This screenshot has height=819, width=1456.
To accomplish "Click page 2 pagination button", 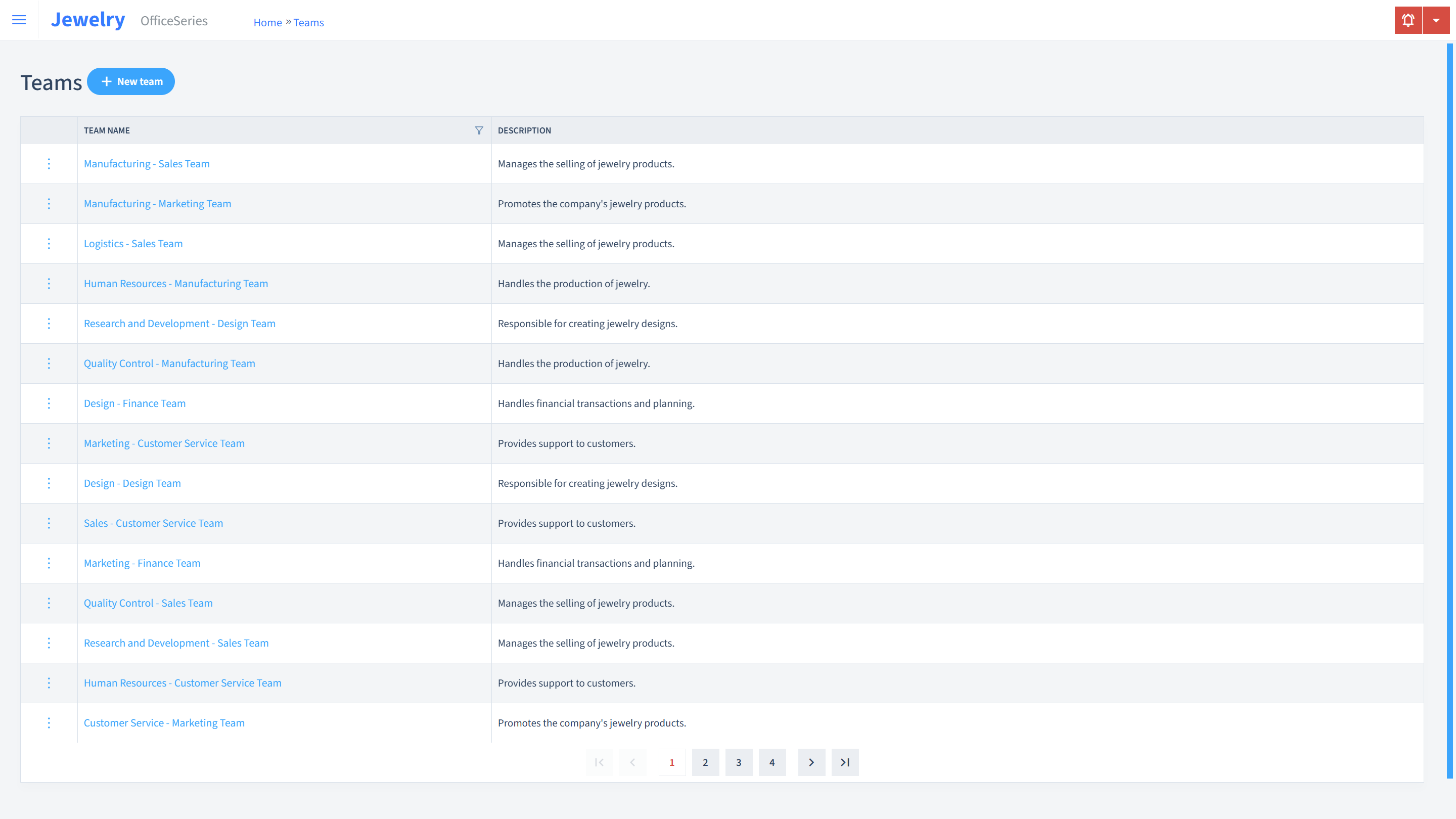I will pos(706,762).
